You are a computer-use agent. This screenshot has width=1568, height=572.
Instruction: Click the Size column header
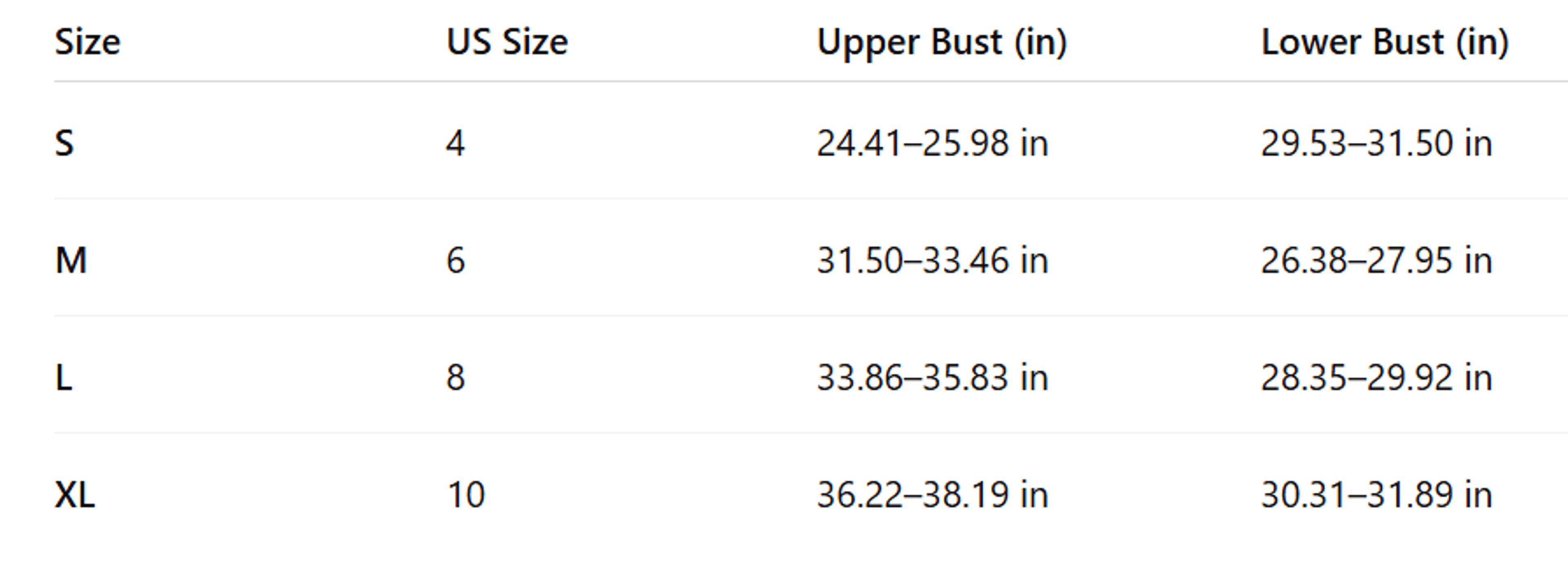point(88,42)
